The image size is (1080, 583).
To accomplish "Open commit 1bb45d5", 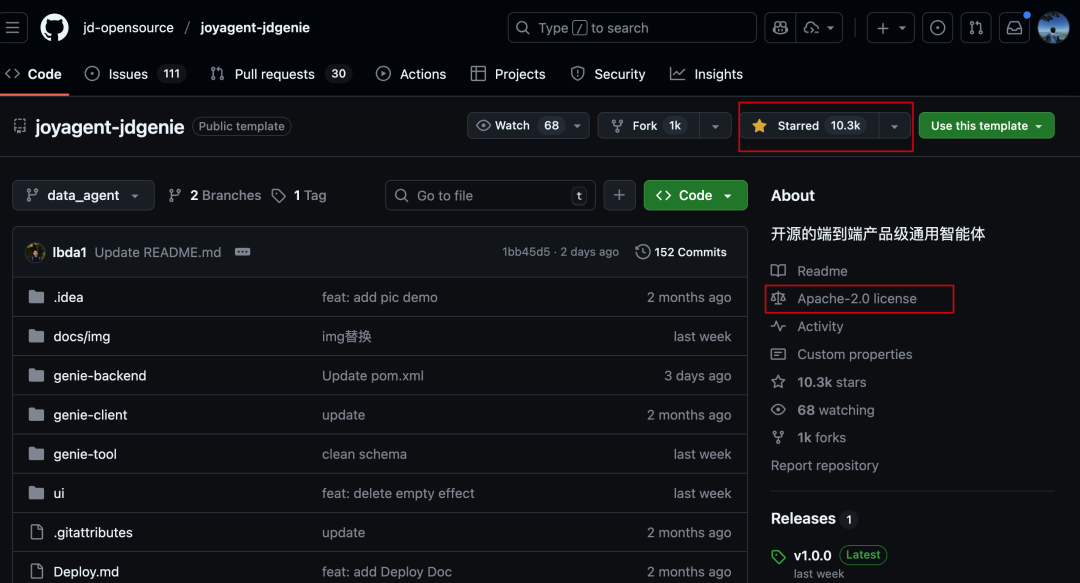I will (526, 252).
